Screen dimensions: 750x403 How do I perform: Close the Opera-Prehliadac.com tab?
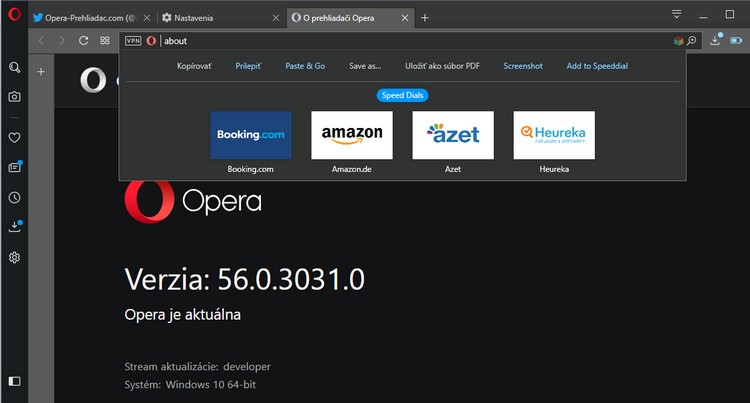(147, 18)
